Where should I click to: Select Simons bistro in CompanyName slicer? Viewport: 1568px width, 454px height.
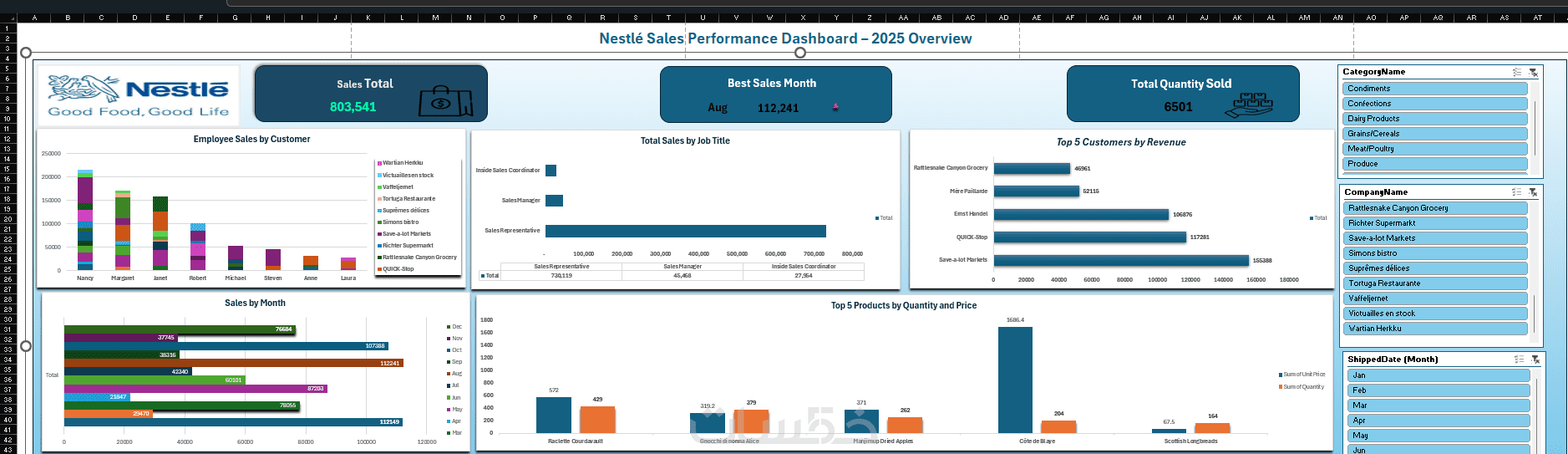pyautogui.click(x=1435, y=253)
